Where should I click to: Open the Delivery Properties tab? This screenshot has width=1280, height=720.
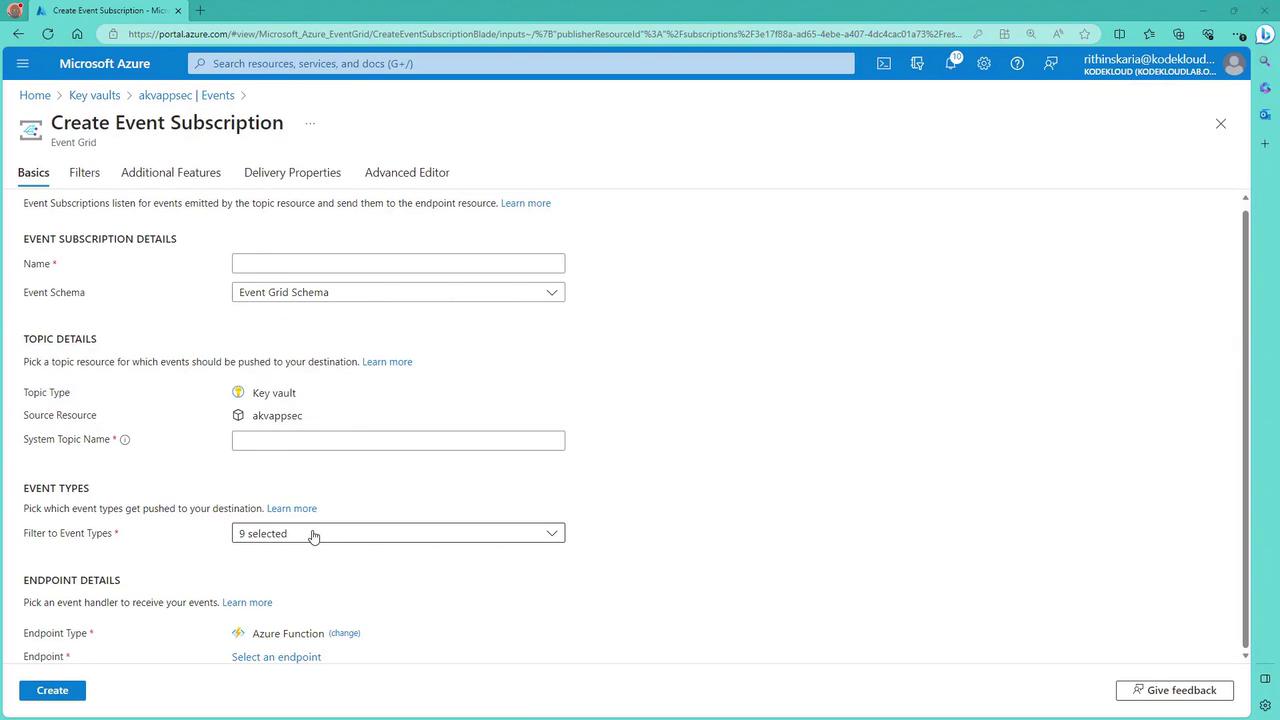[292, 173]
